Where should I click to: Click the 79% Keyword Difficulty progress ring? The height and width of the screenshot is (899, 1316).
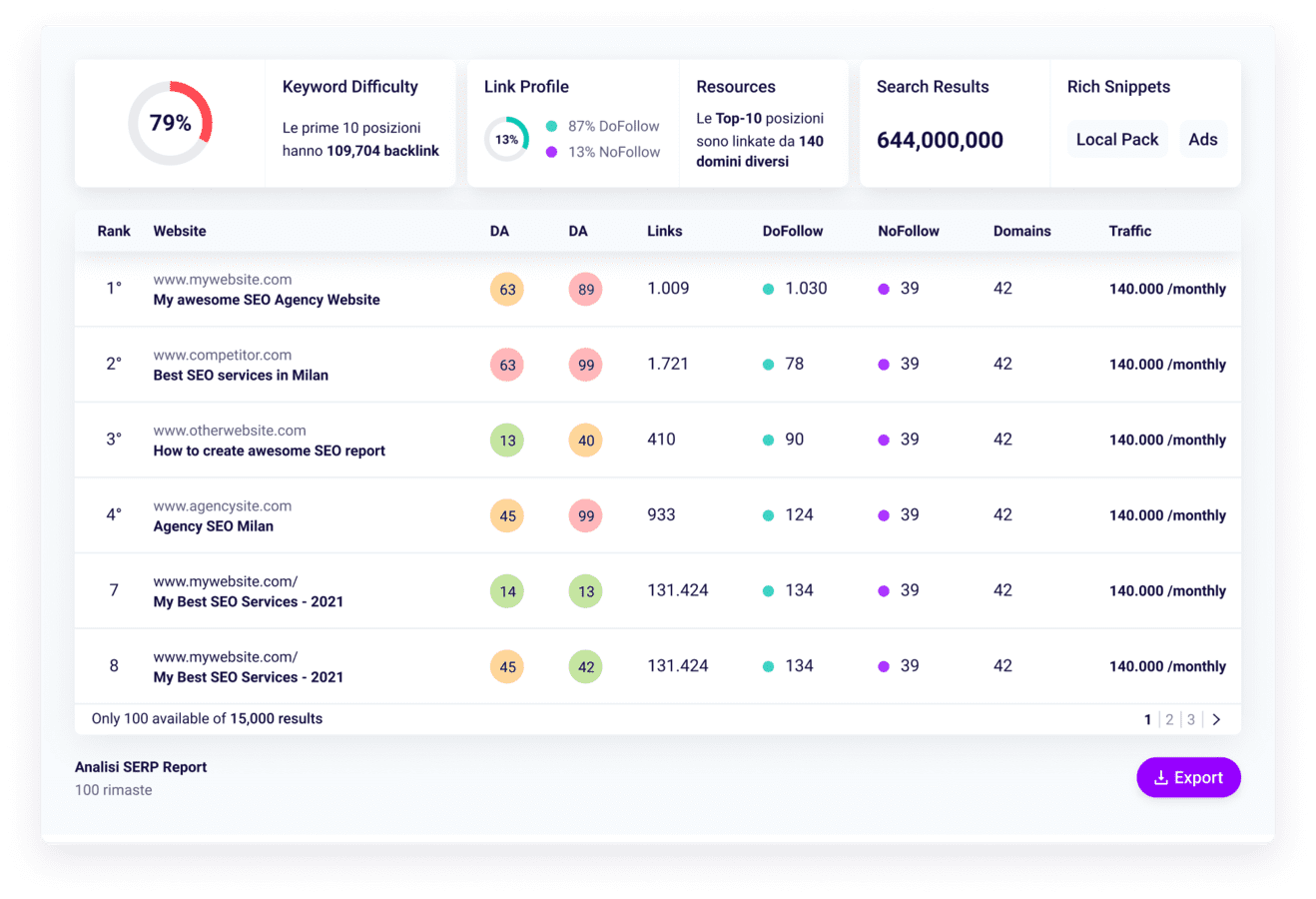click(170, 123)
